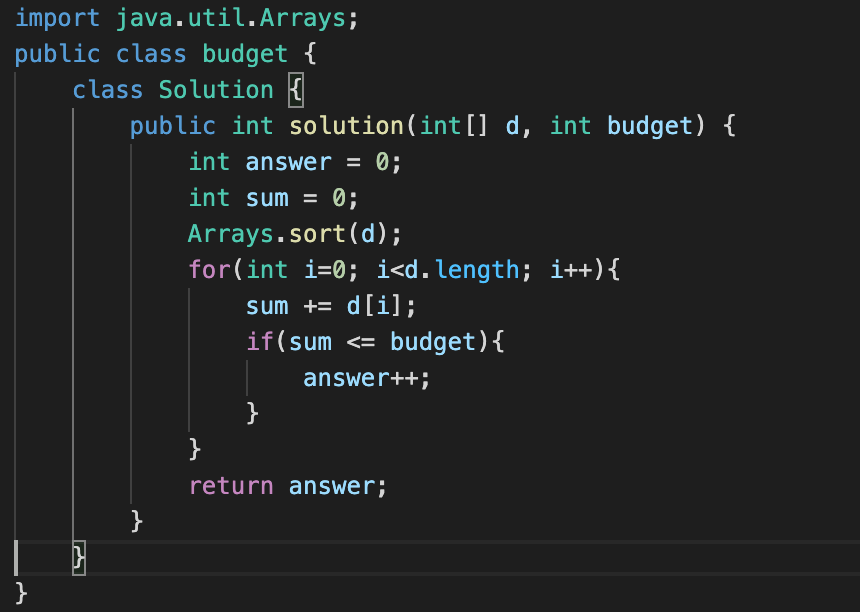Click the closing brace of the if block

click(252, 414)
